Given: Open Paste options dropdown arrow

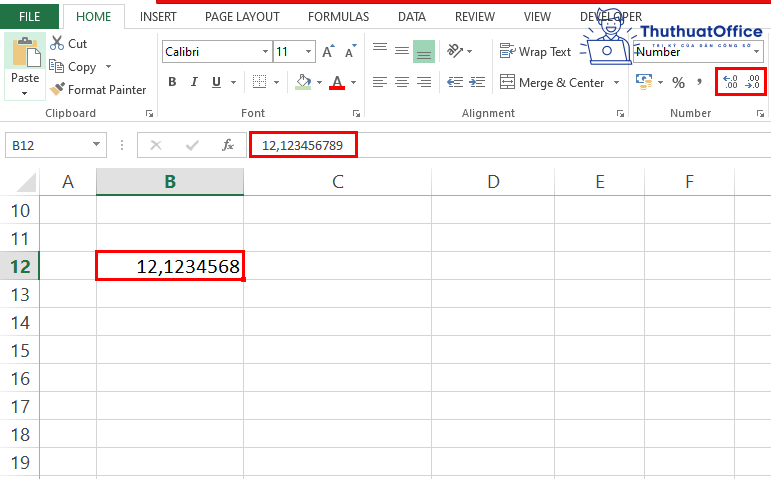Looking at the screenshot, I should [x=25, y=93].
